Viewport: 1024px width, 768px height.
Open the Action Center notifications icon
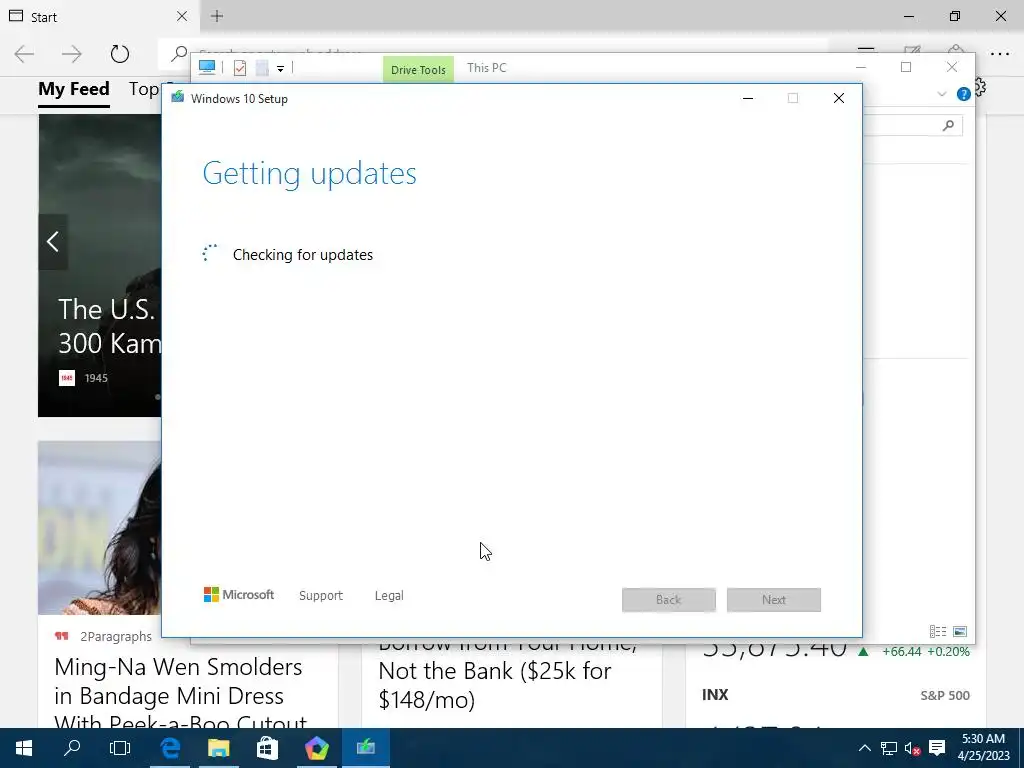point(937,748)
